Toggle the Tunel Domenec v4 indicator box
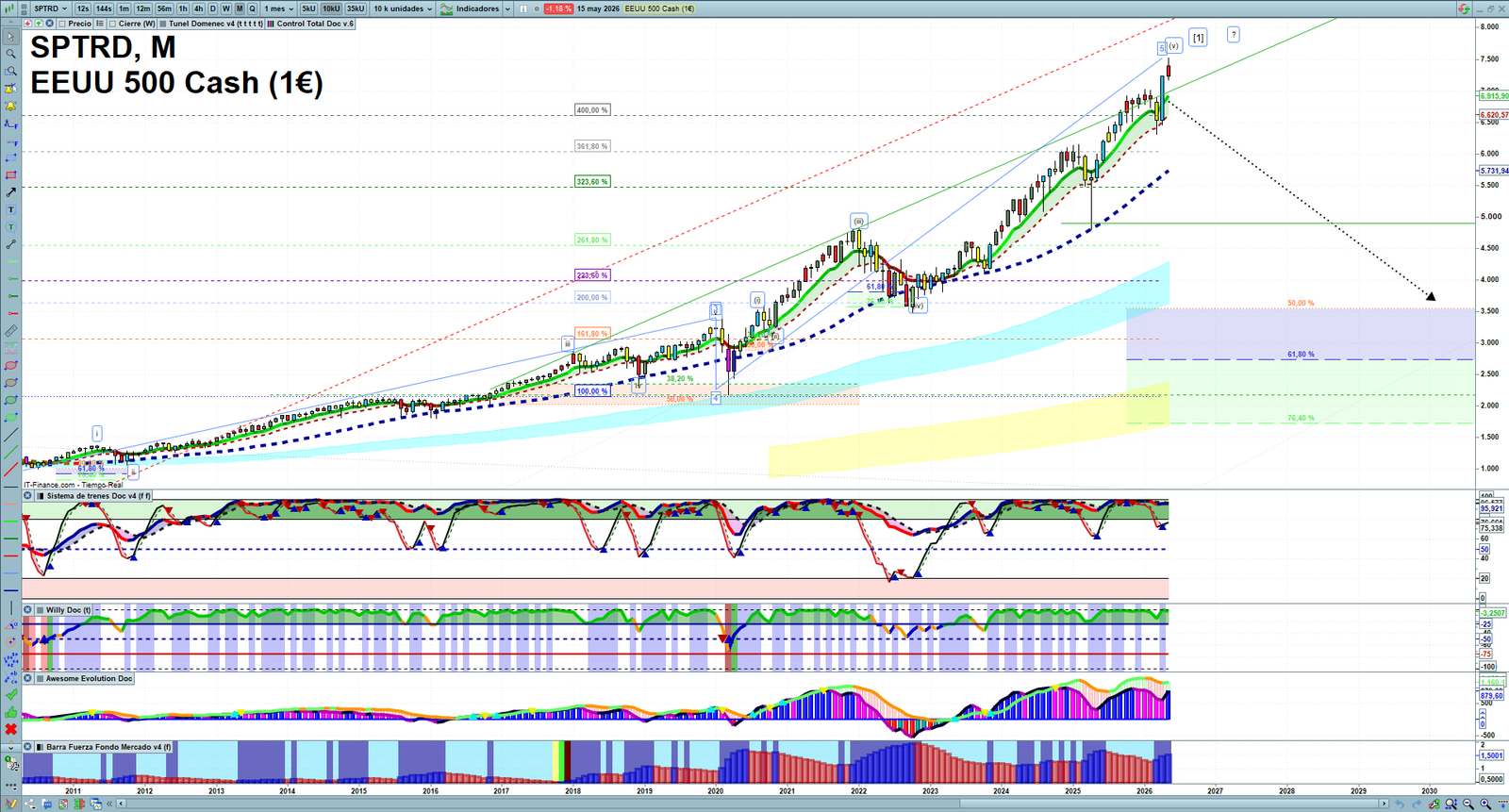Image resolution: width=1509 pixels, height=812 pixels. point(163,24)
